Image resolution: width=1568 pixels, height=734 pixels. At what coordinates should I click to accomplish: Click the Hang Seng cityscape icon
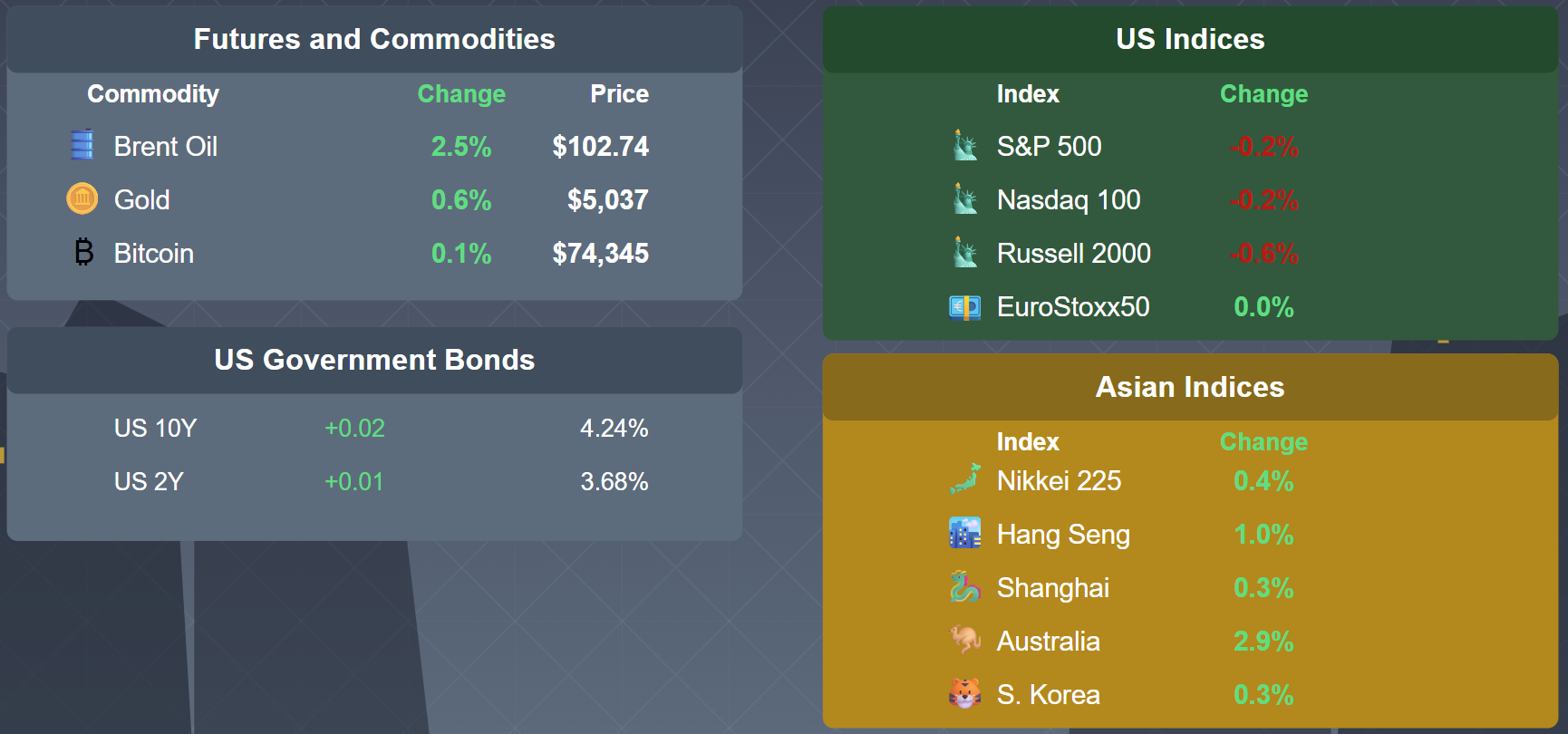click(x=965, y=534)
